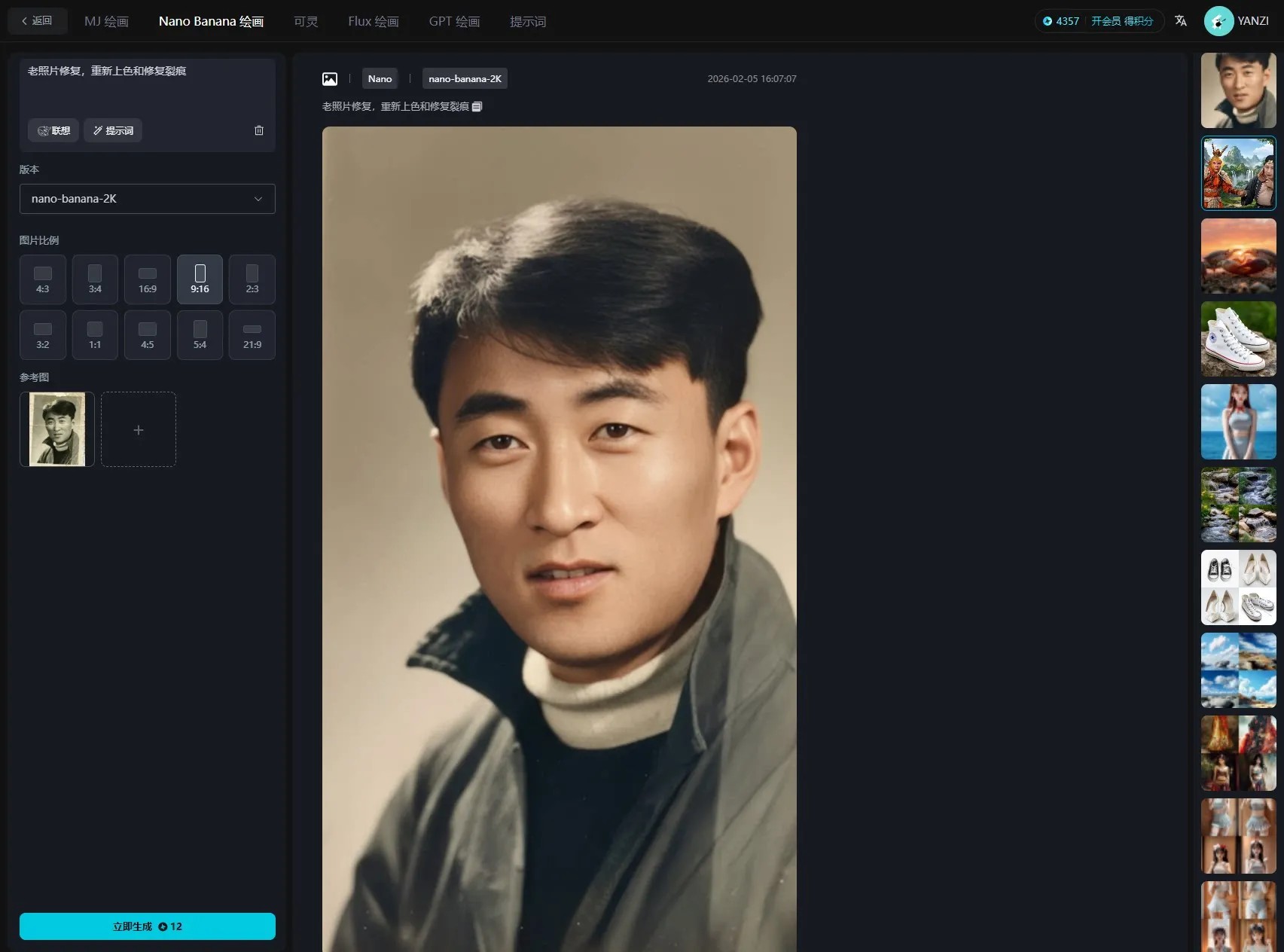Open the Flux 绘画 section
Image resolution: width=1284 pixels, height=952 pixels.
[x=373, y=21]
